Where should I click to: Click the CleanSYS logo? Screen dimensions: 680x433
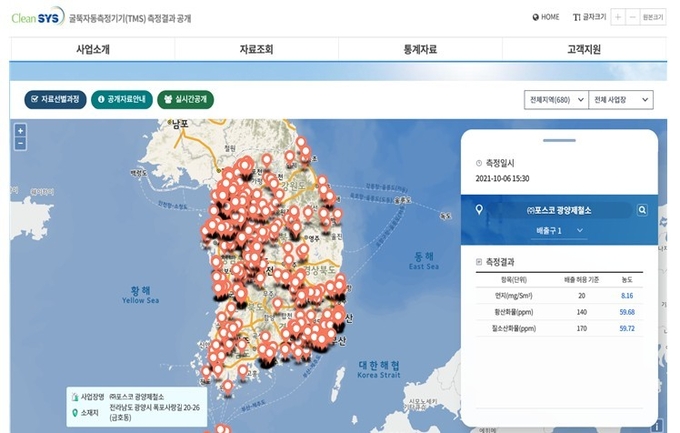(36, 18)
